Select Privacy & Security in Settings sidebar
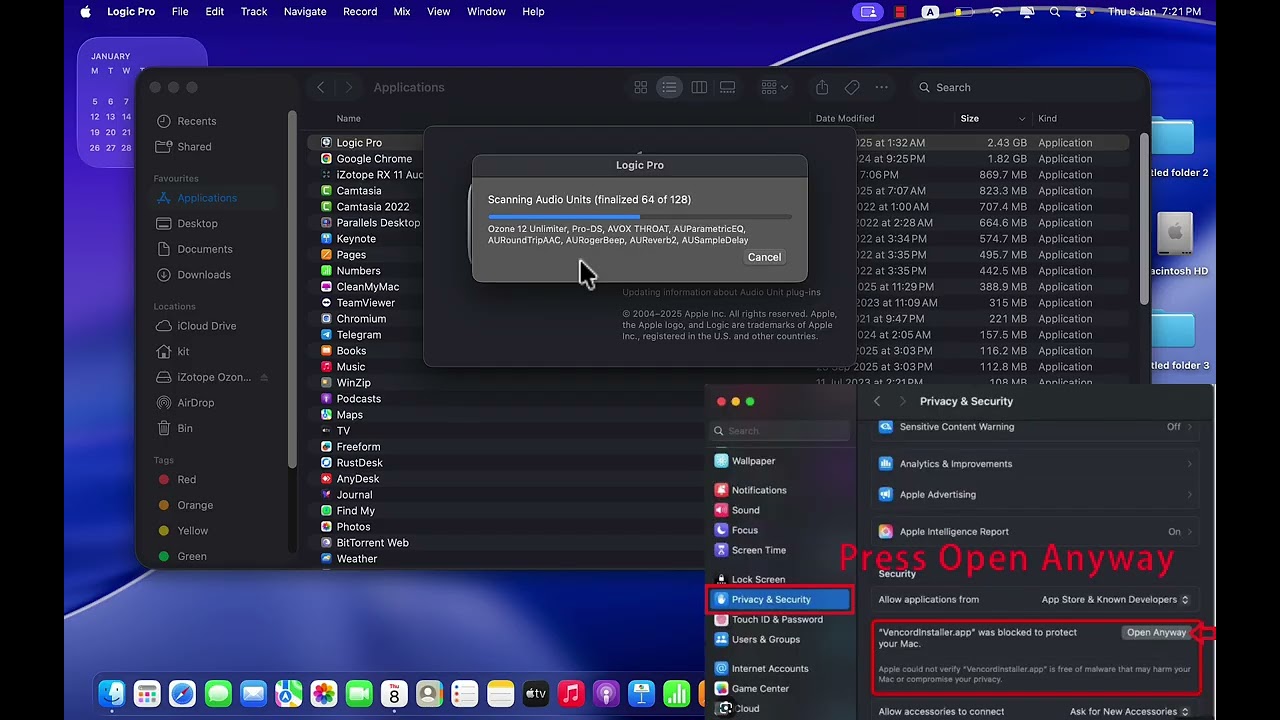The image size is (1280, 720). [779, 600]
